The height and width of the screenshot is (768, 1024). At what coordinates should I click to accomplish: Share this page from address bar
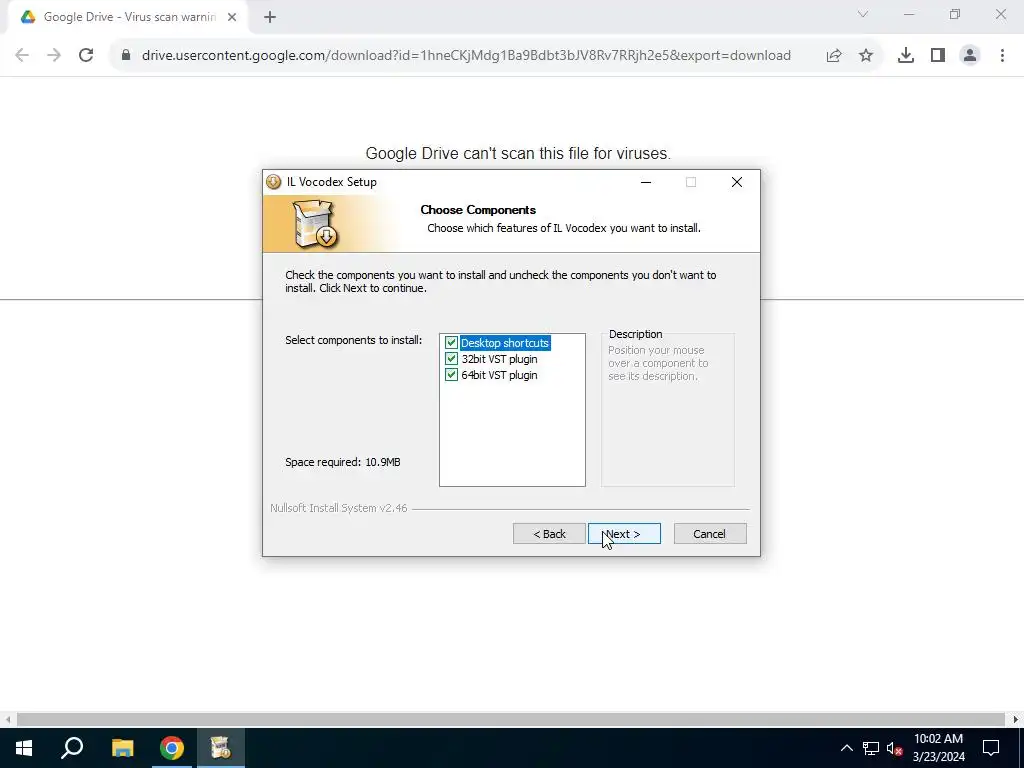pyautogui.click(x=834, y=56)
